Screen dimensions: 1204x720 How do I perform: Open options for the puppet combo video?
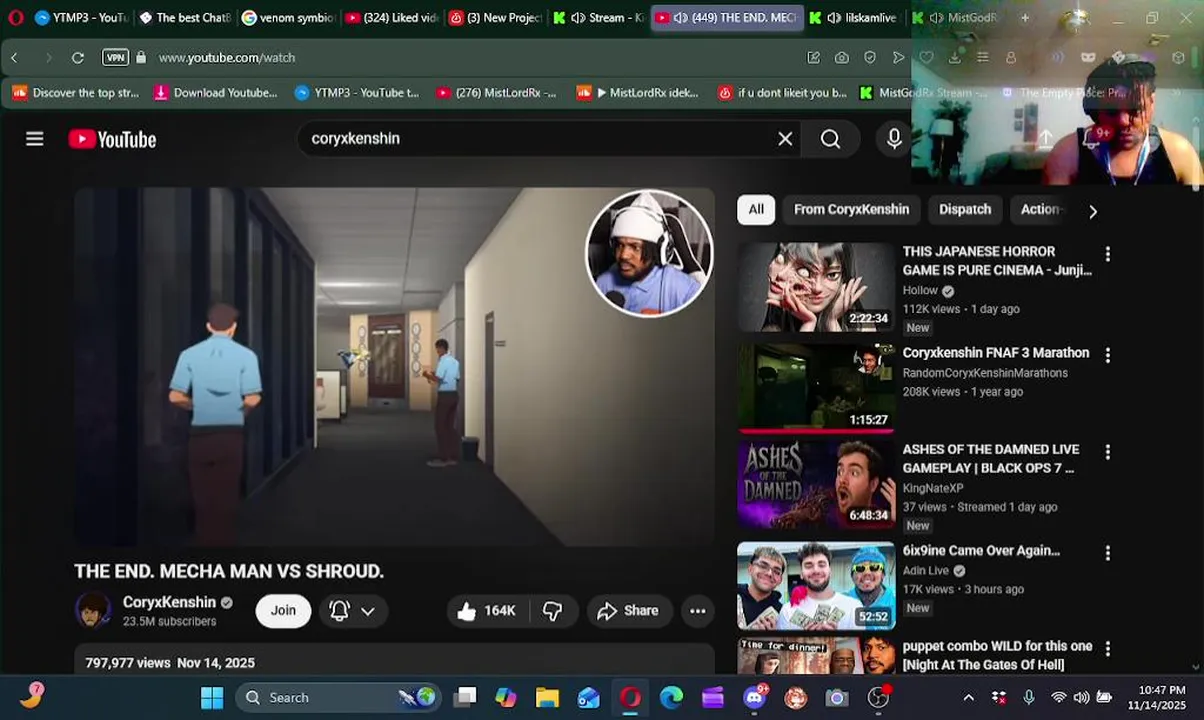(1107, 649)
